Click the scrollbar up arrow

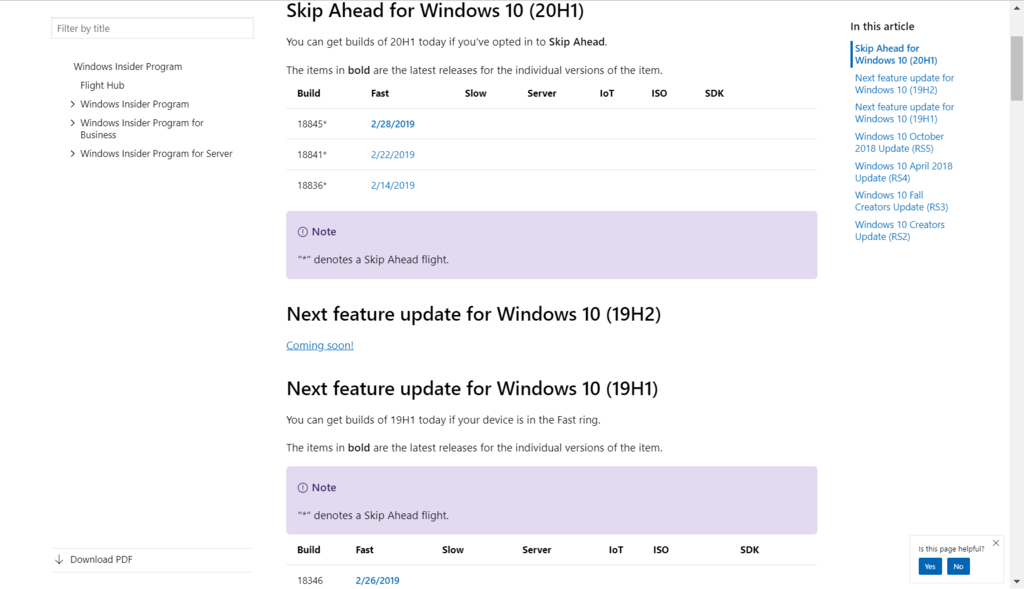click(x=1016, y=6)
